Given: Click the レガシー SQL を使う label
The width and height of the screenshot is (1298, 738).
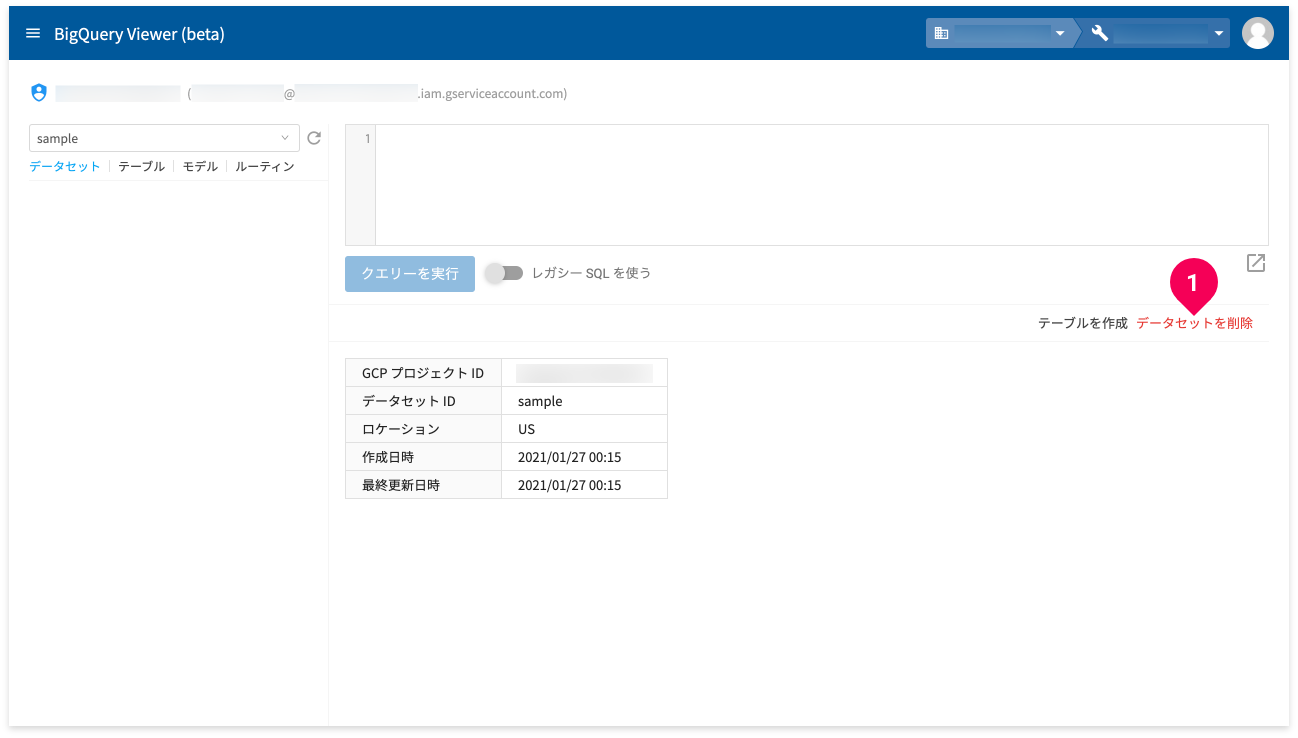Looking at the screenshot, I should 591,273.
